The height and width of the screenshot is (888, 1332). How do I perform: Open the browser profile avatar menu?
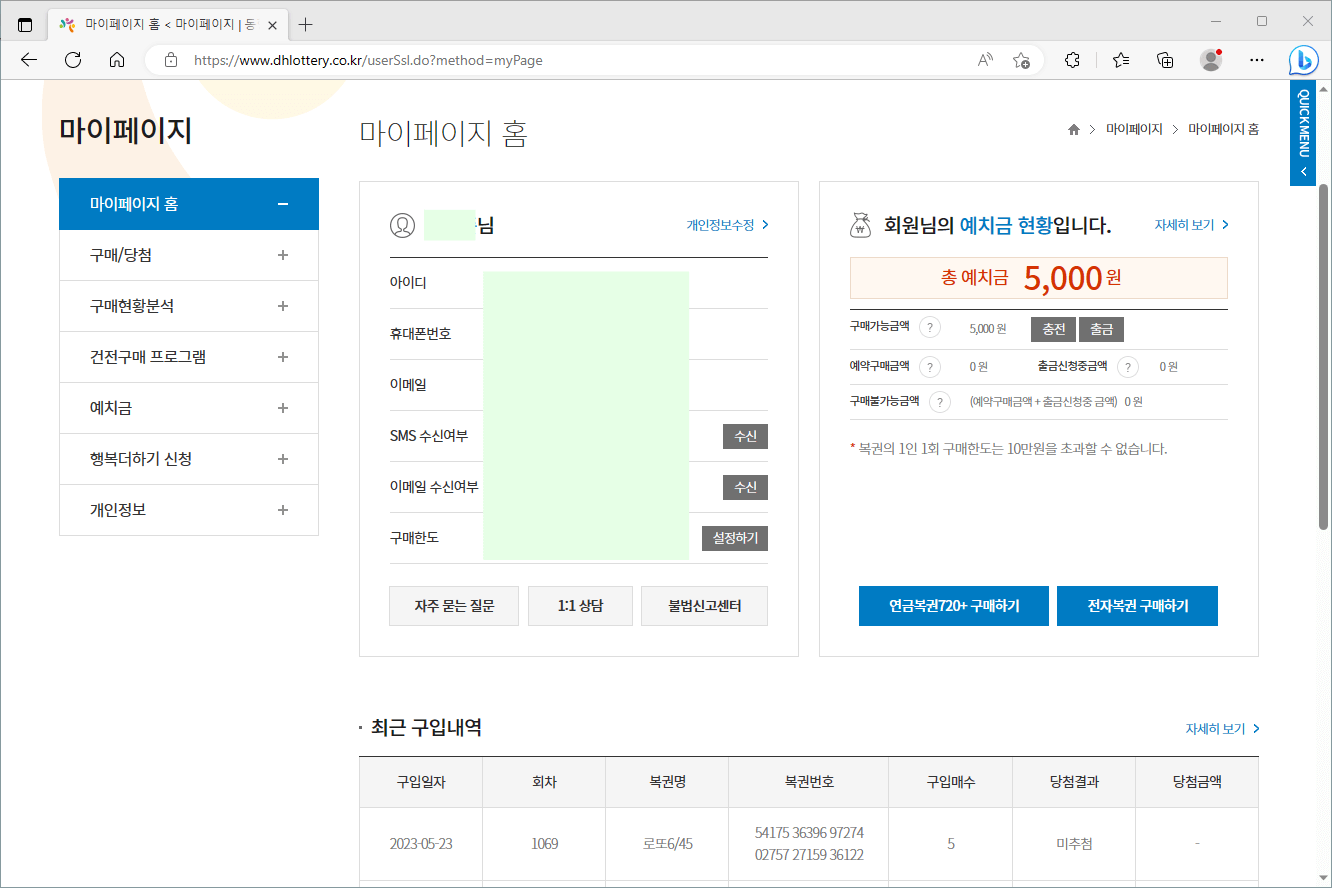(x=1210, y=60)
